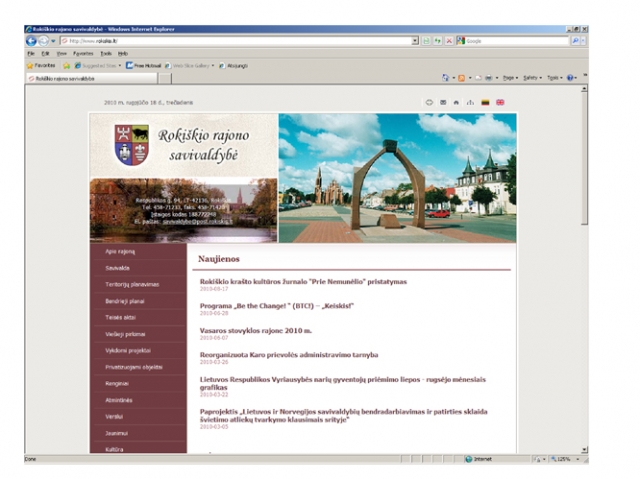The height and width of the screenshot is (479, 640).
Task: Open the File menu
Action: tap(31, 53)
